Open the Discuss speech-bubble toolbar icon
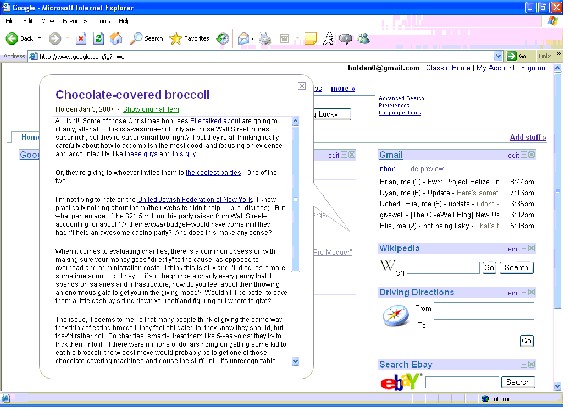 pos(346,38)
